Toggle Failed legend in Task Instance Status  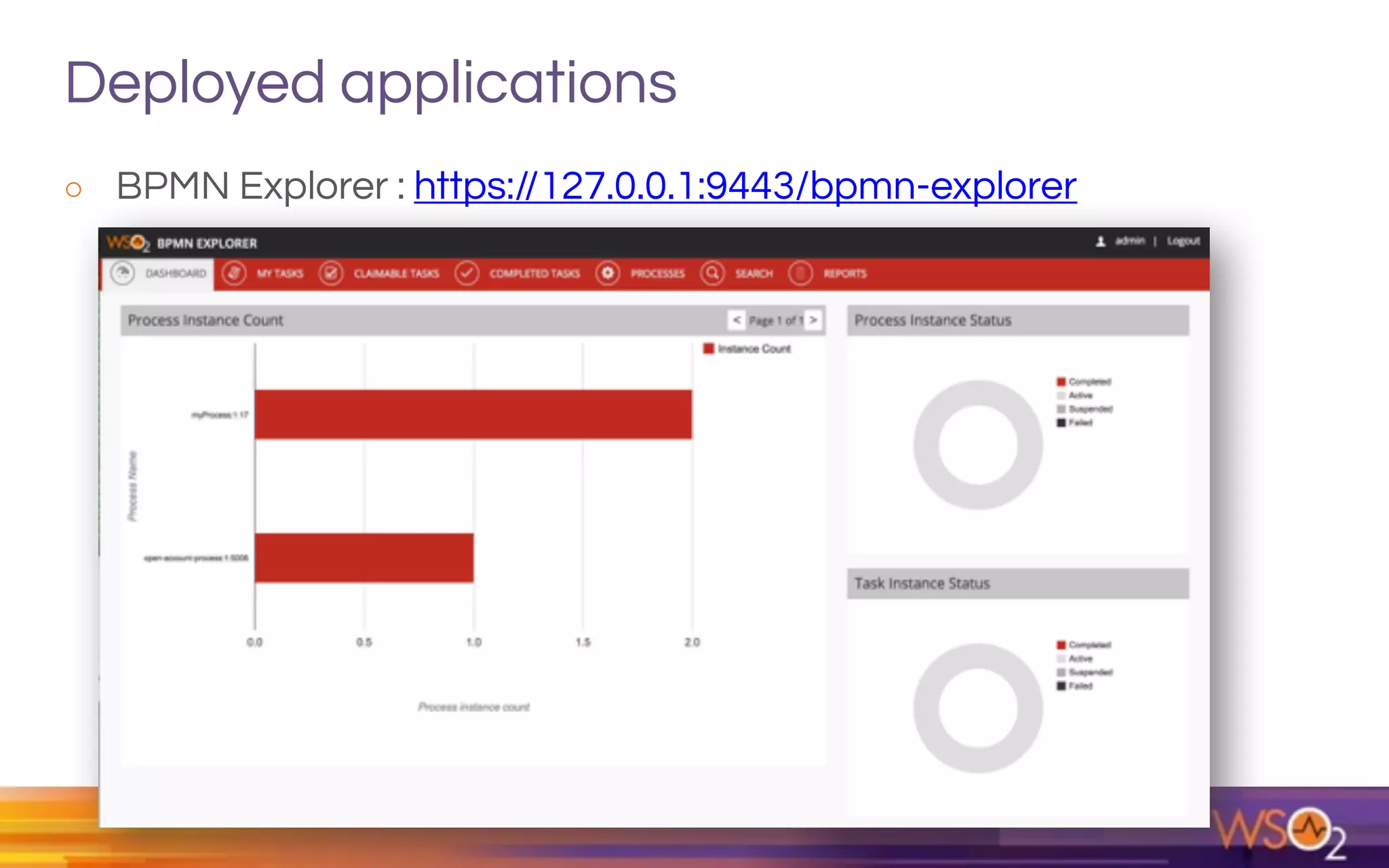tap(1075, 686)
